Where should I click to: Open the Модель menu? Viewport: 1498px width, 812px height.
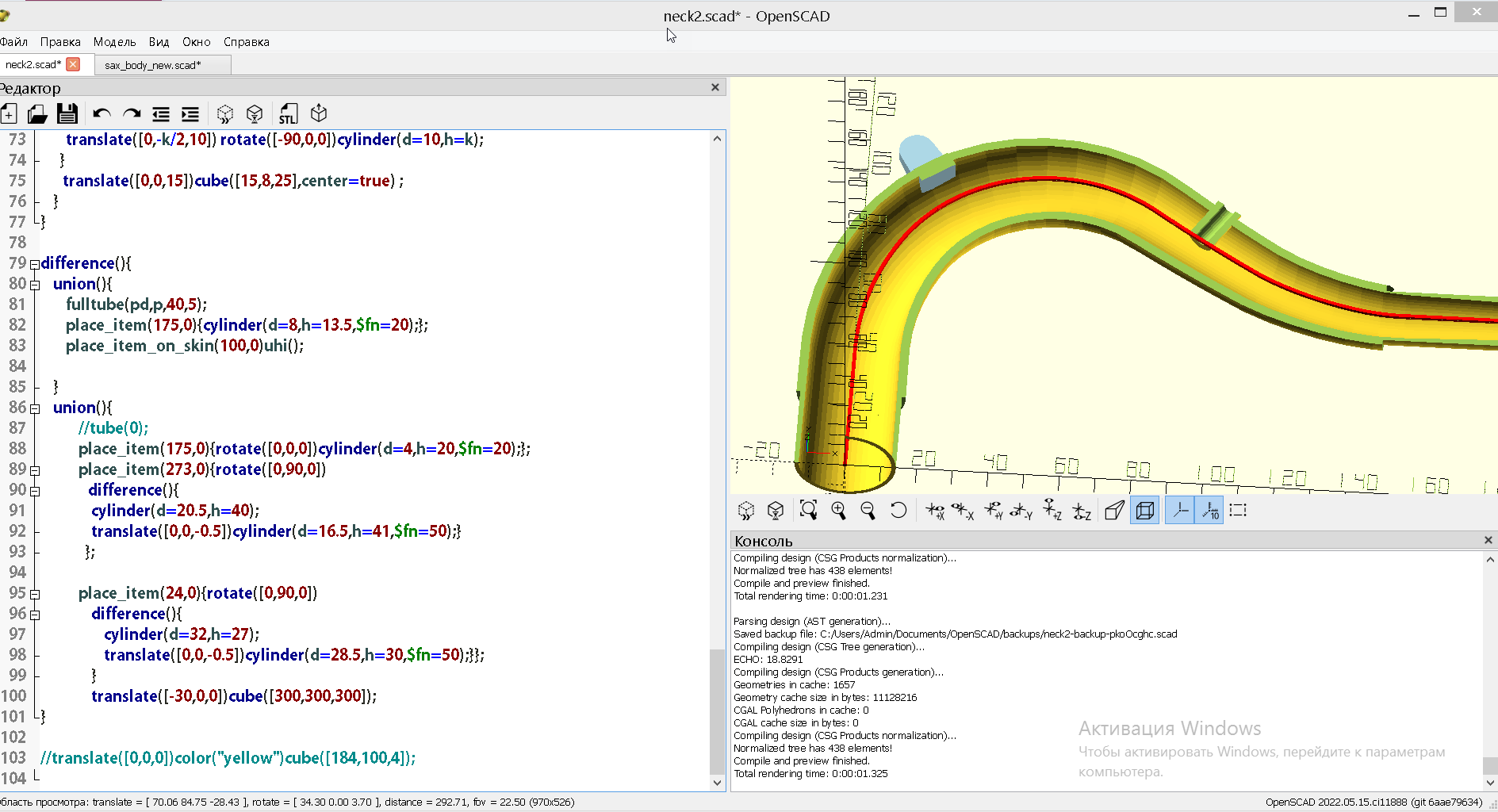pyautogui.click(x=114, y=42)
